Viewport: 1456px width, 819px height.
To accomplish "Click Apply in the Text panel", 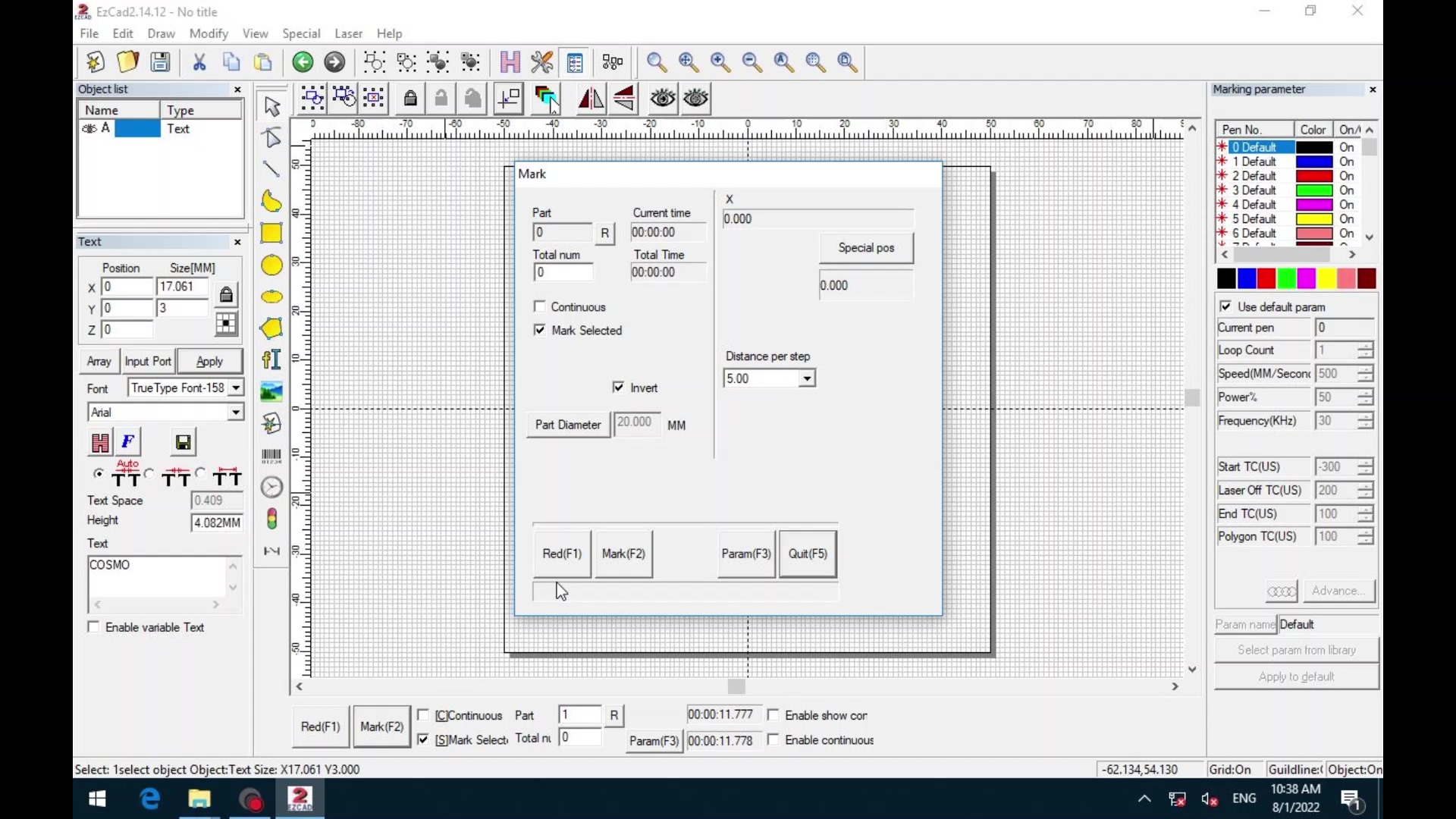I will tap(210, 361).
